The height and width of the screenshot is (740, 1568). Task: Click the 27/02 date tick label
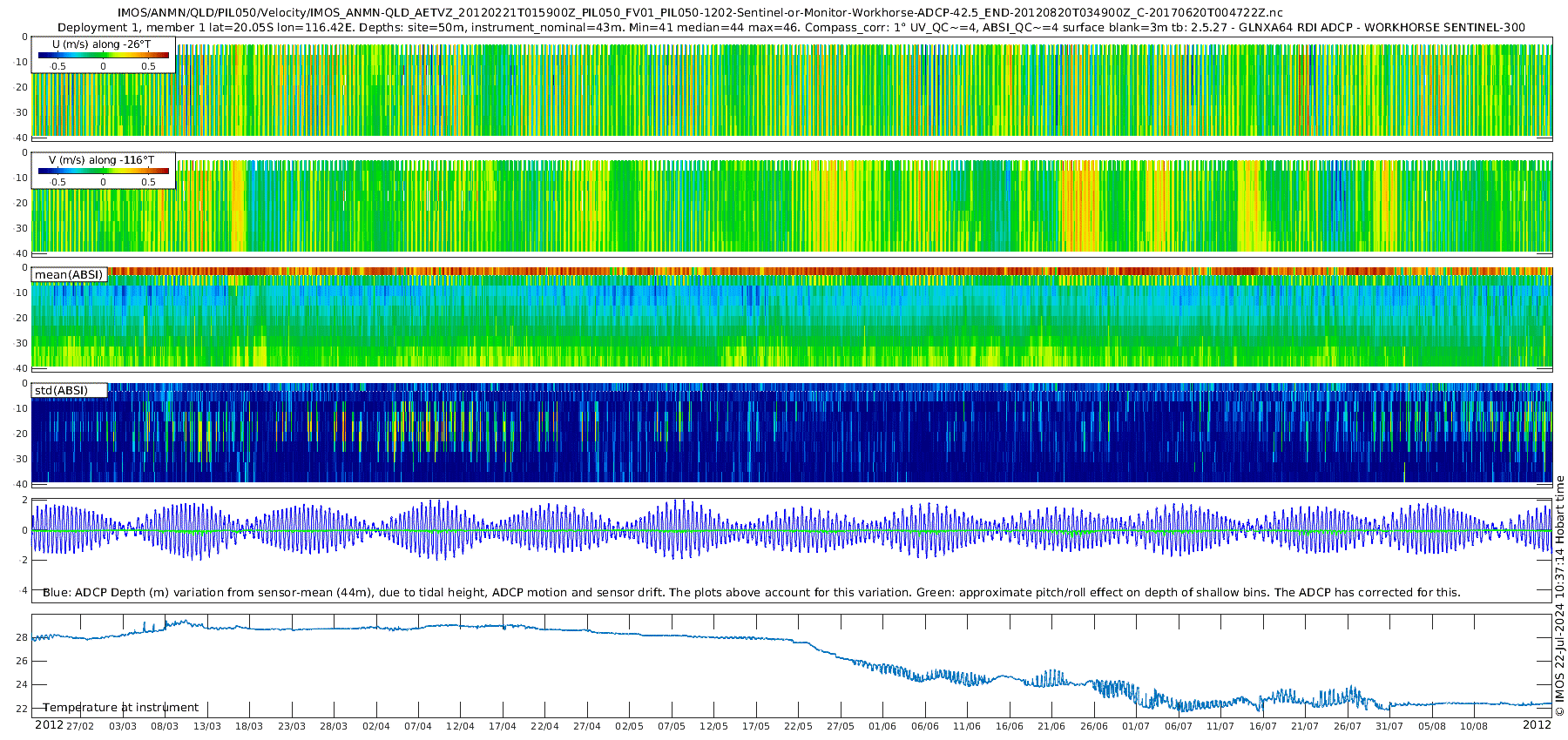click(x=80, y=726)
